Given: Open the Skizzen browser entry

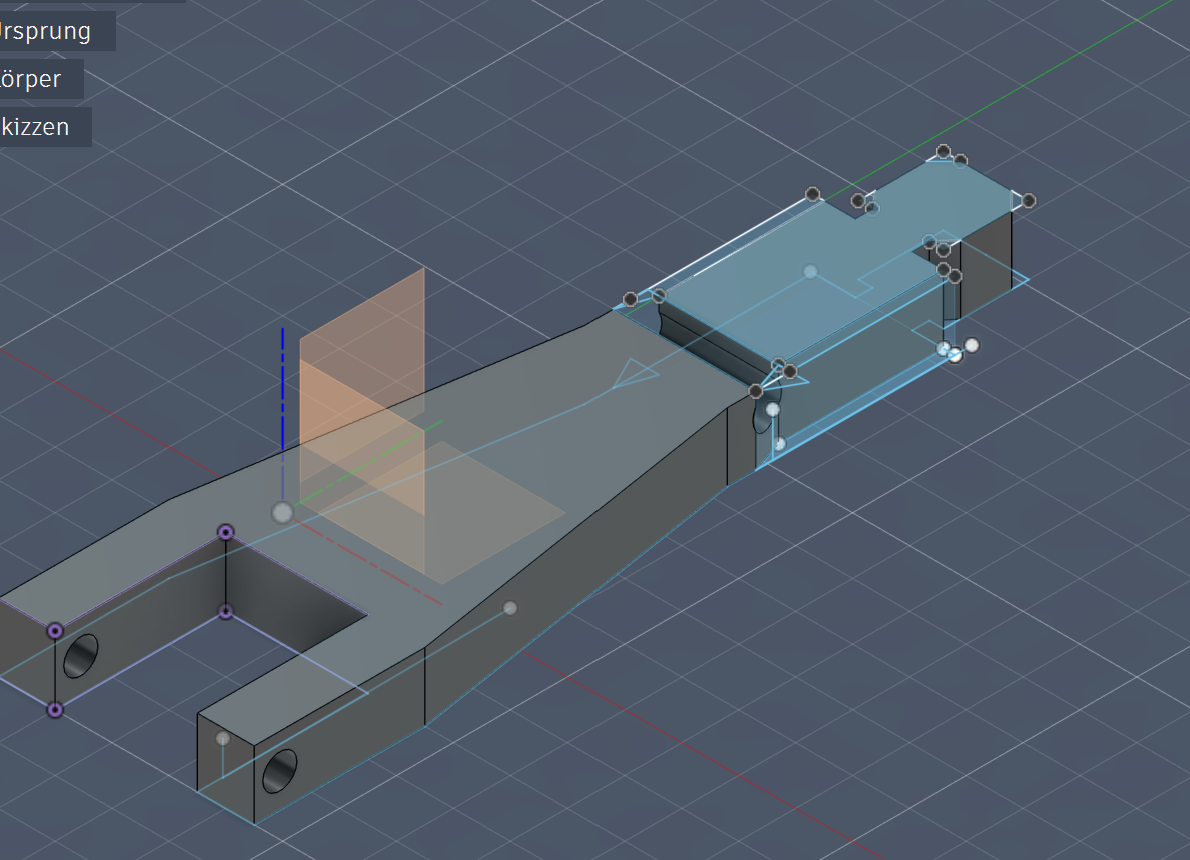Looking at the screenshot, I should click(35, 127).
